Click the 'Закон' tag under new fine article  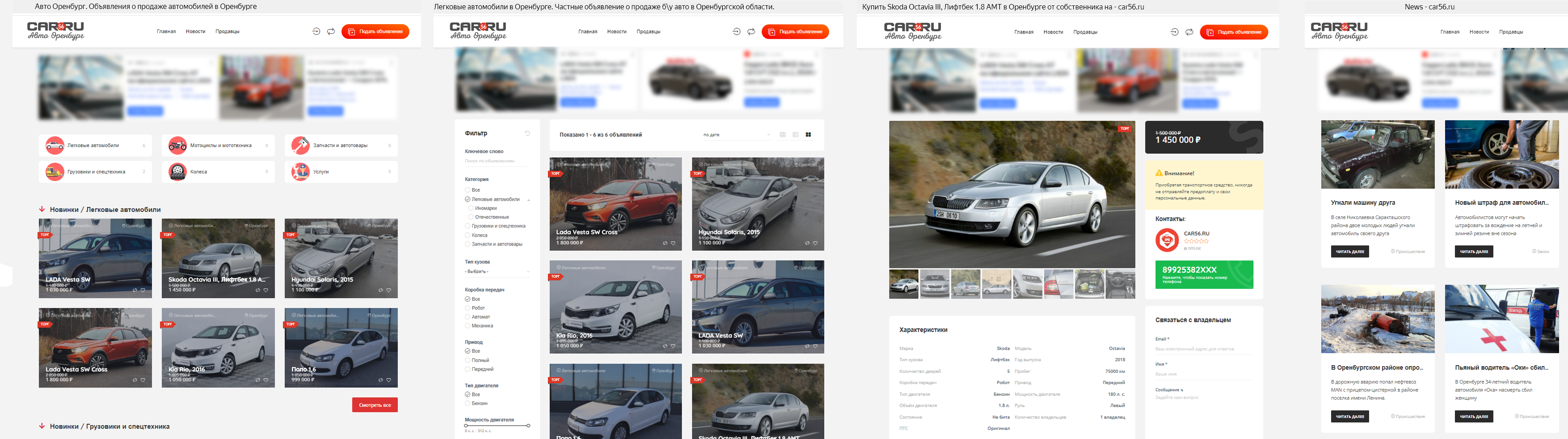click(1541, 252)
